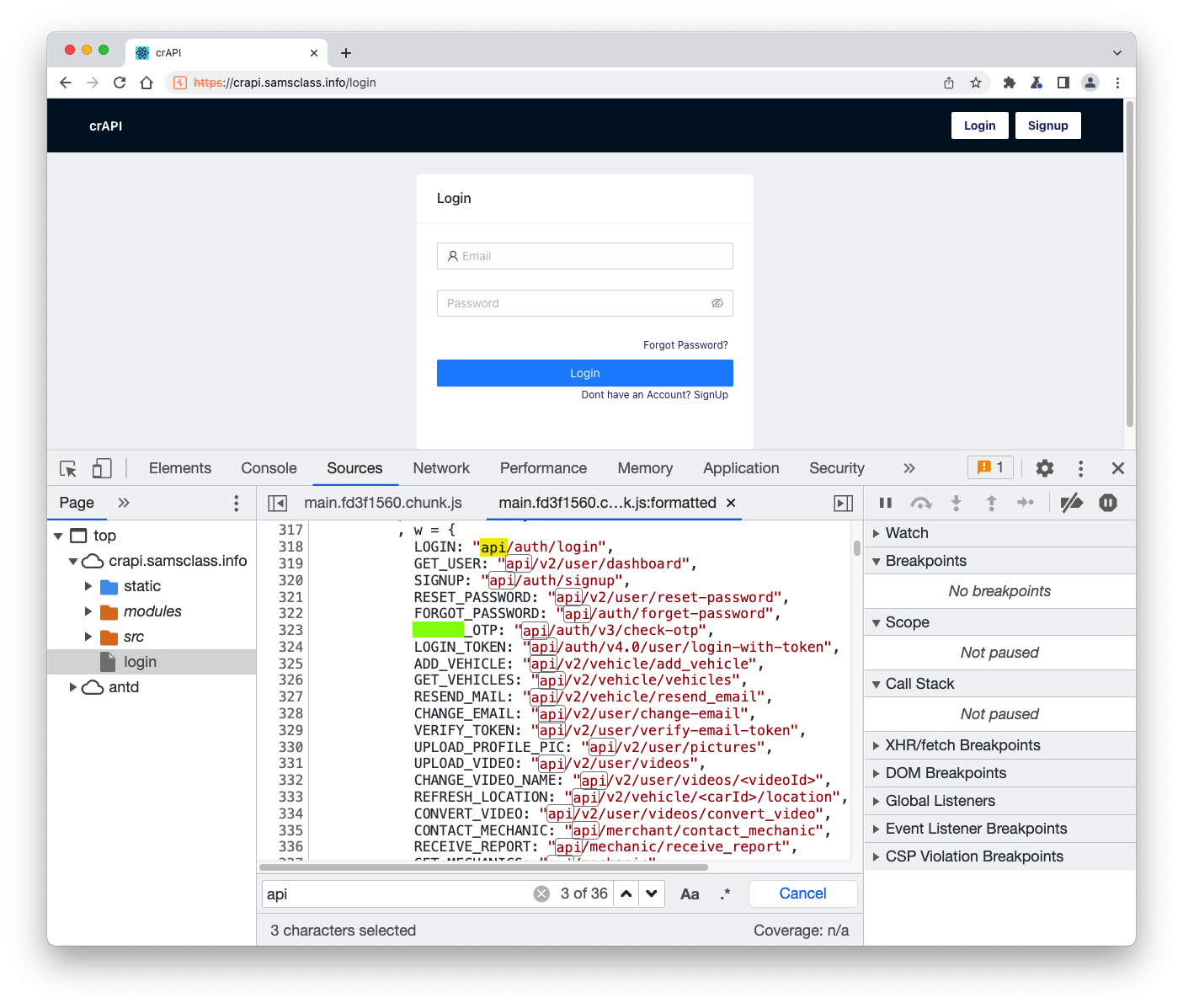Click the Signup button in header
The image size is (1183, 1008).
[1048, 125]
